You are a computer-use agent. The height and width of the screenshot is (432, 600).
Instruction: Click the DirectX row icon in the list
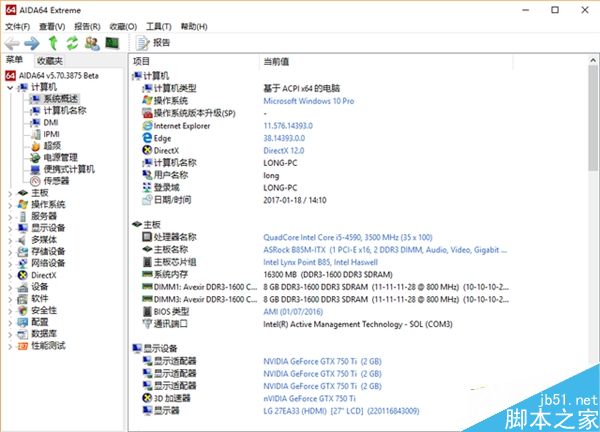point(147,150)
